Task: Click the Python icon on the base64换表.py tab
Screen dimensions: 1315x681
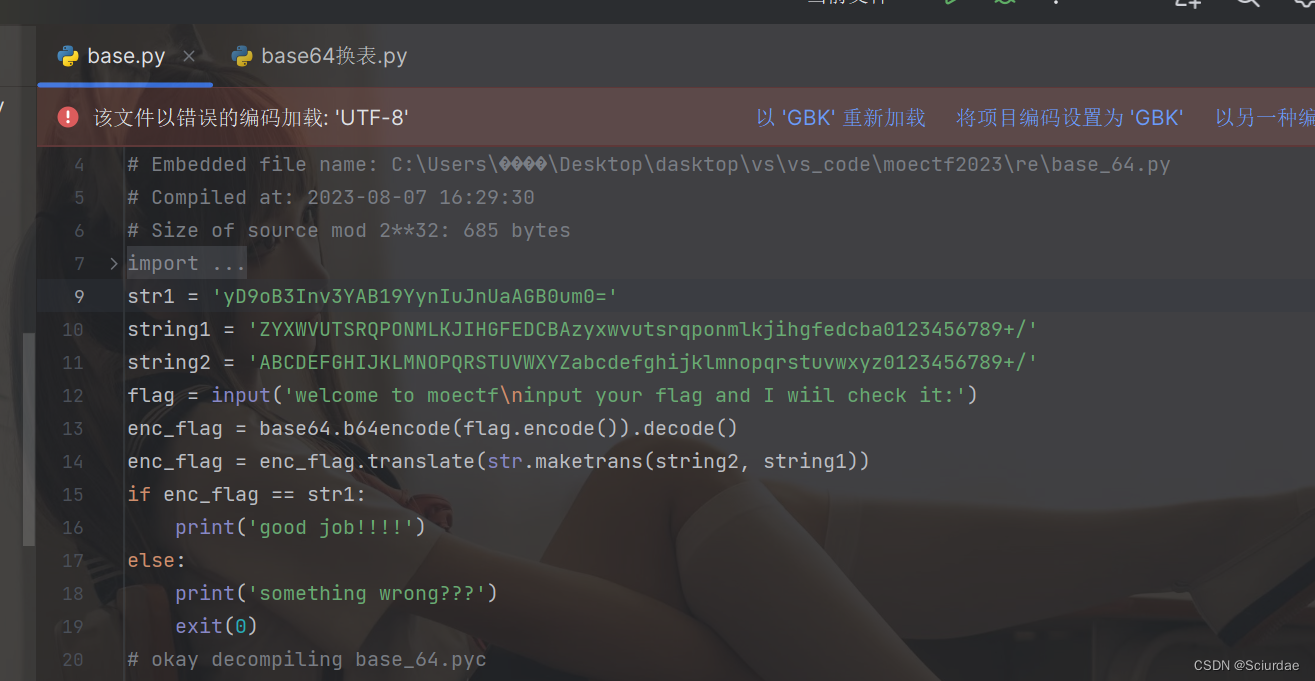Action: 243,56
